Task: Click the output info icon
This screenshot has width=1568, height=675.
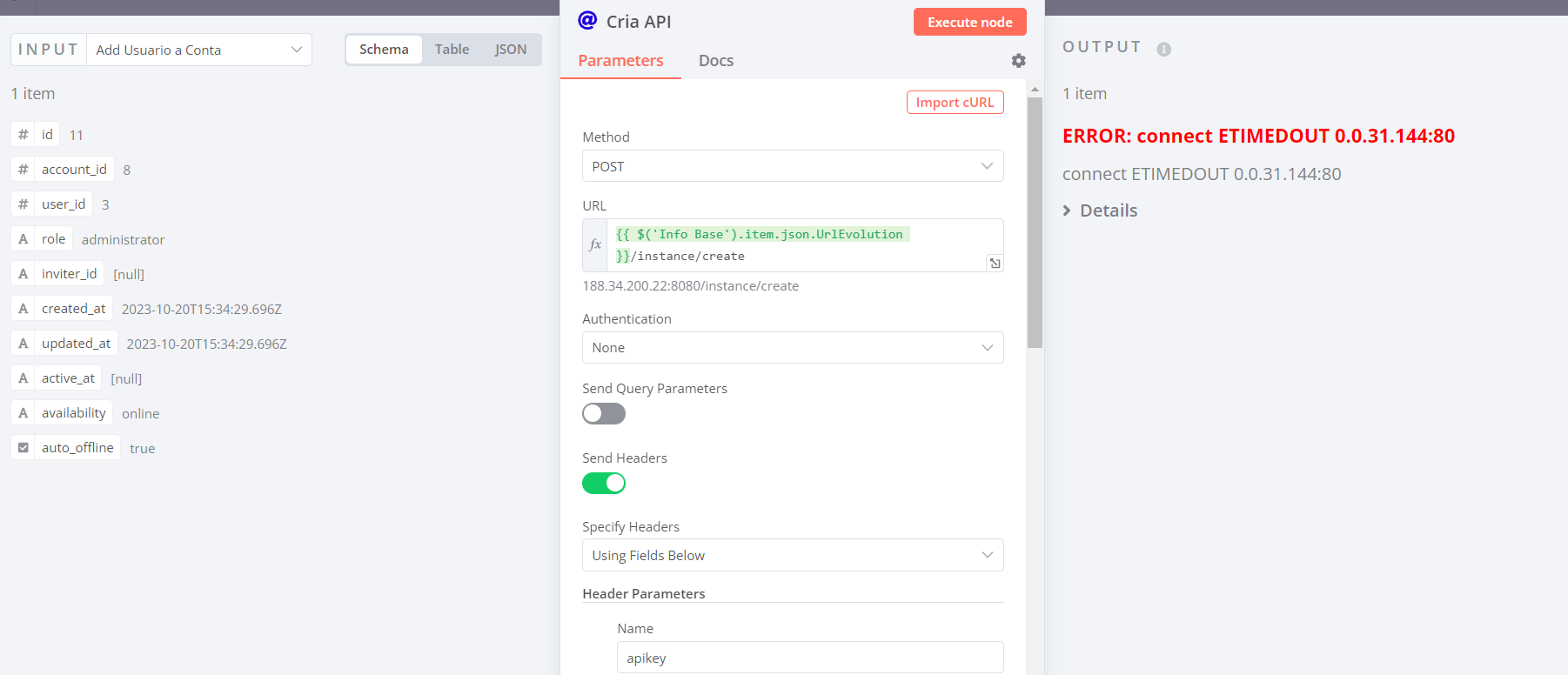Action: pos(1163,50)
